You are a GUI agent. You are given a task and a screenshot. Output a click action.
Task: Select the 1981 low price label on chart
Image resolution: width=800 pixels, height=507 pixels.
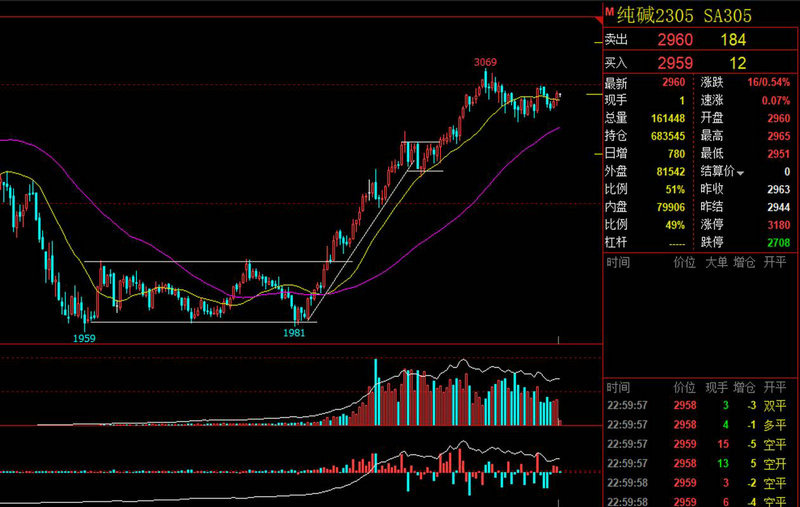[294, 332]
